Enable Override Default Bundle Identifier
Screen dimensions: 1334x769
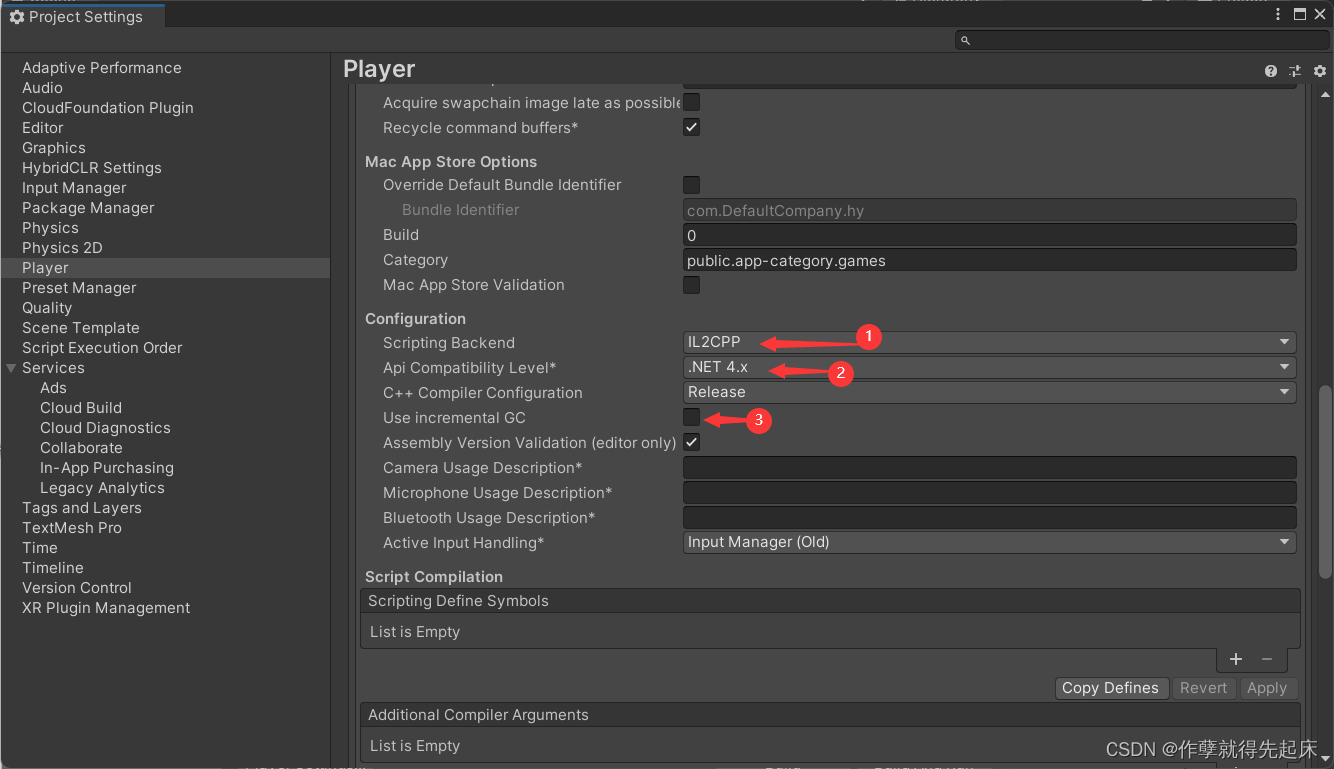tap(691, 184)
